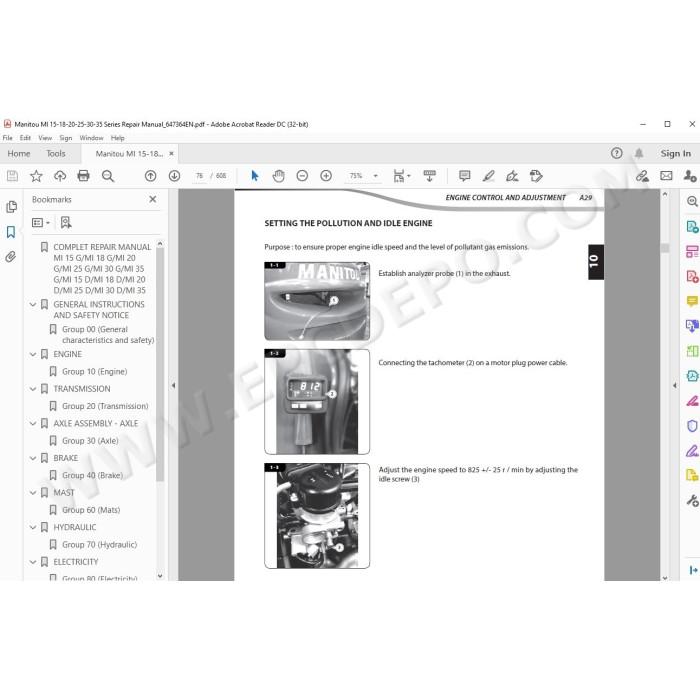
Task: Open Group 70 (Hydraulic) bookmark
Action: point(100,545)
